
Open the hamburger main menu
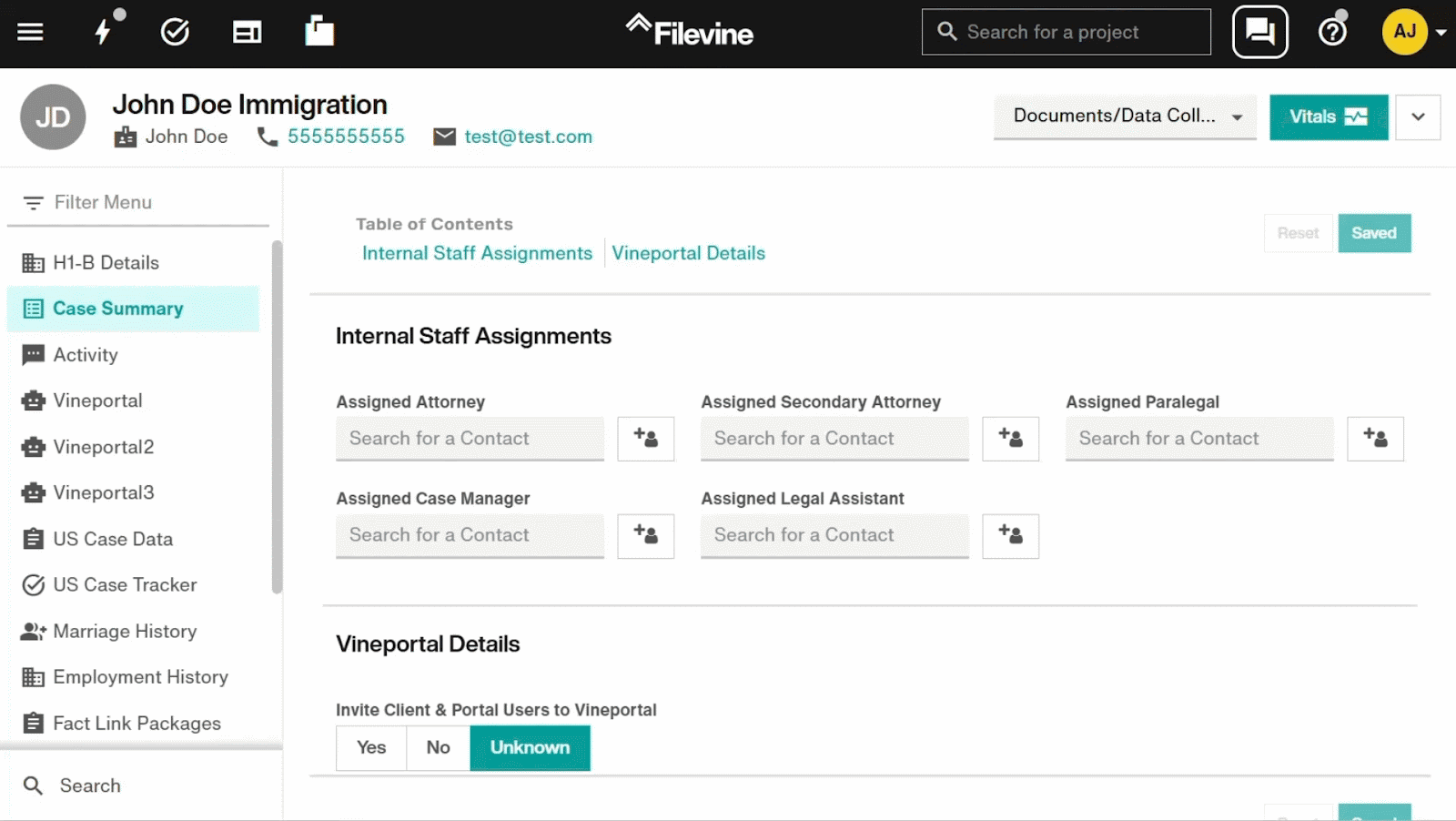click(x=30, y=33)
